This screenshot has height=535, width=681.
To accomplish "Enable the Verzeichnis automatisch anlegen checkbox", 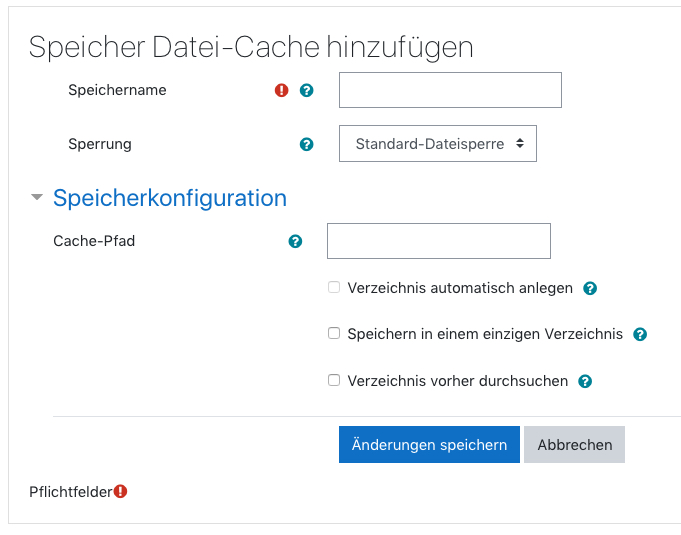I will (x=334, y=288).
